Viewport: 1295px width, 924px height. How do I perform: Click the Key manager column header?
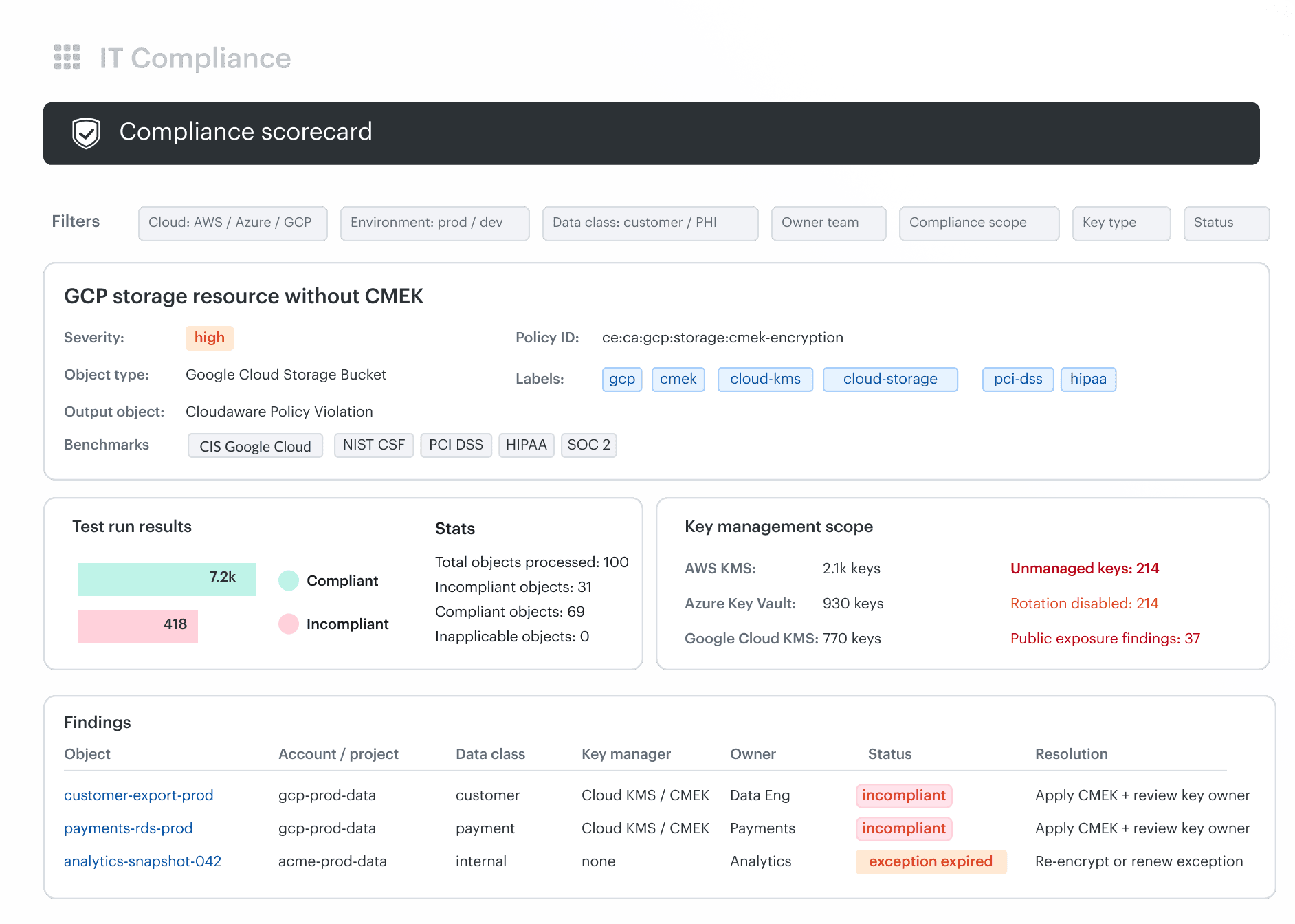[x=626, y=754]
